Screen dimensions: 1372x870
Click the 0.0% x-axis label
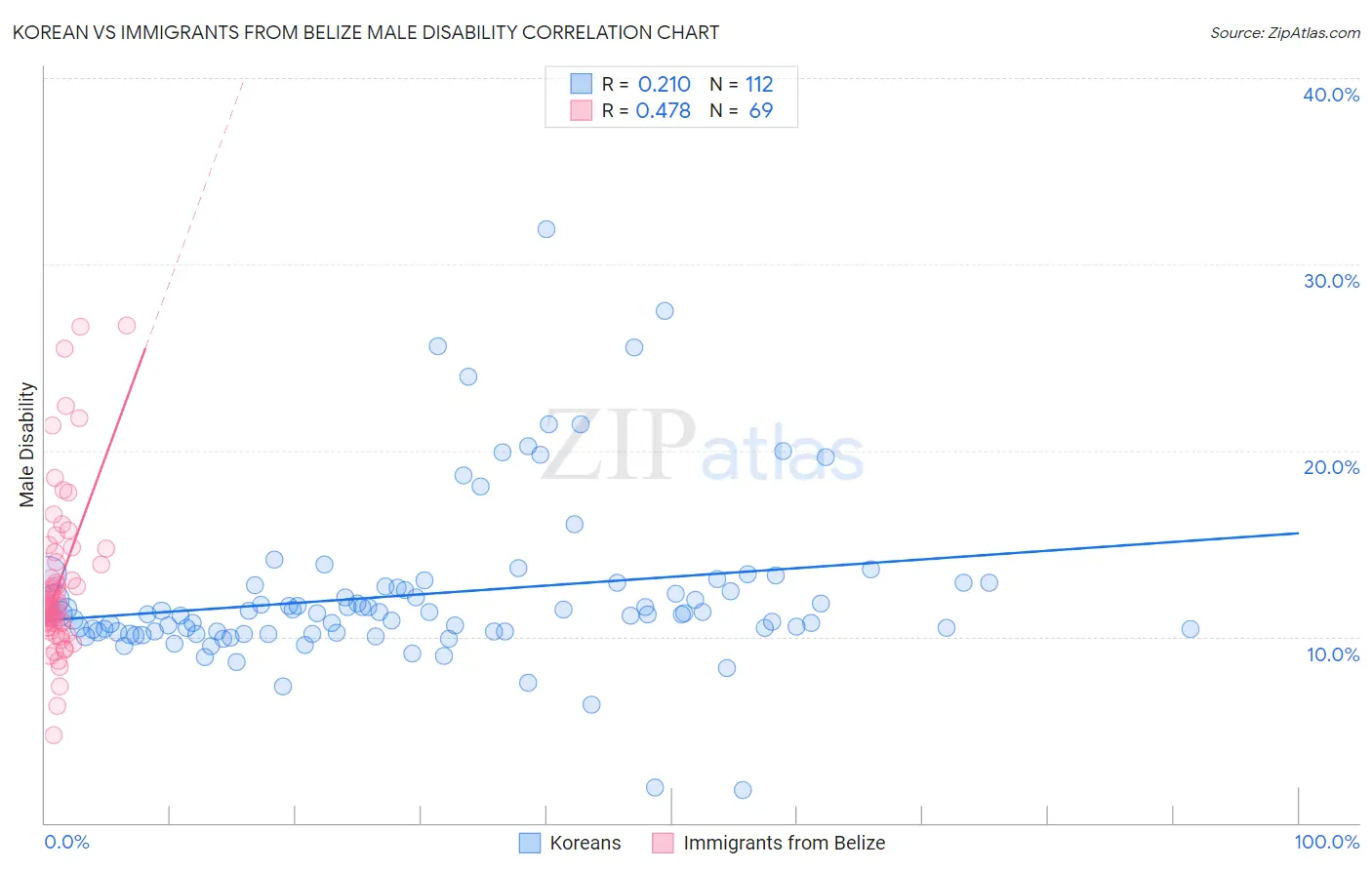pyautogui.click(x=66, y=842)
